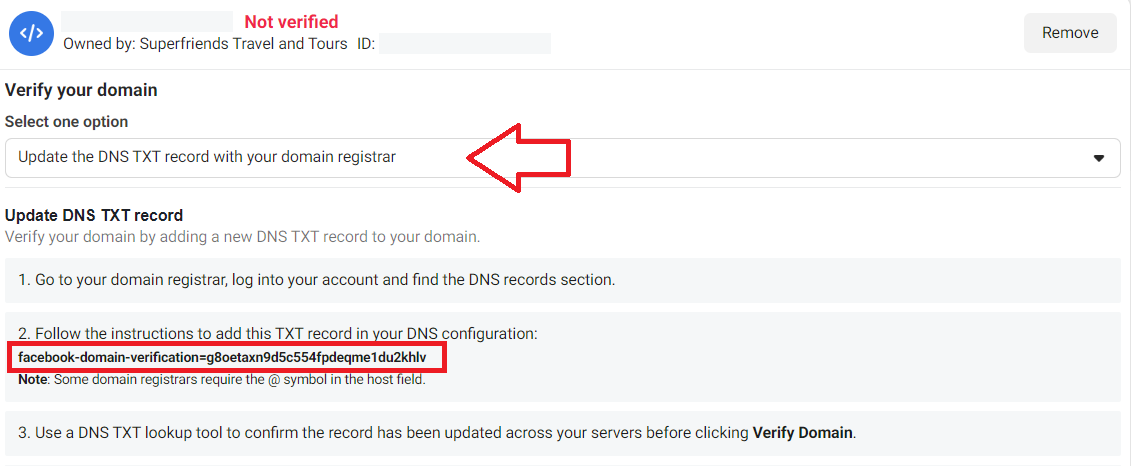
Task: Click the Note about the @ symbol
Action: (x=222, y=378)
